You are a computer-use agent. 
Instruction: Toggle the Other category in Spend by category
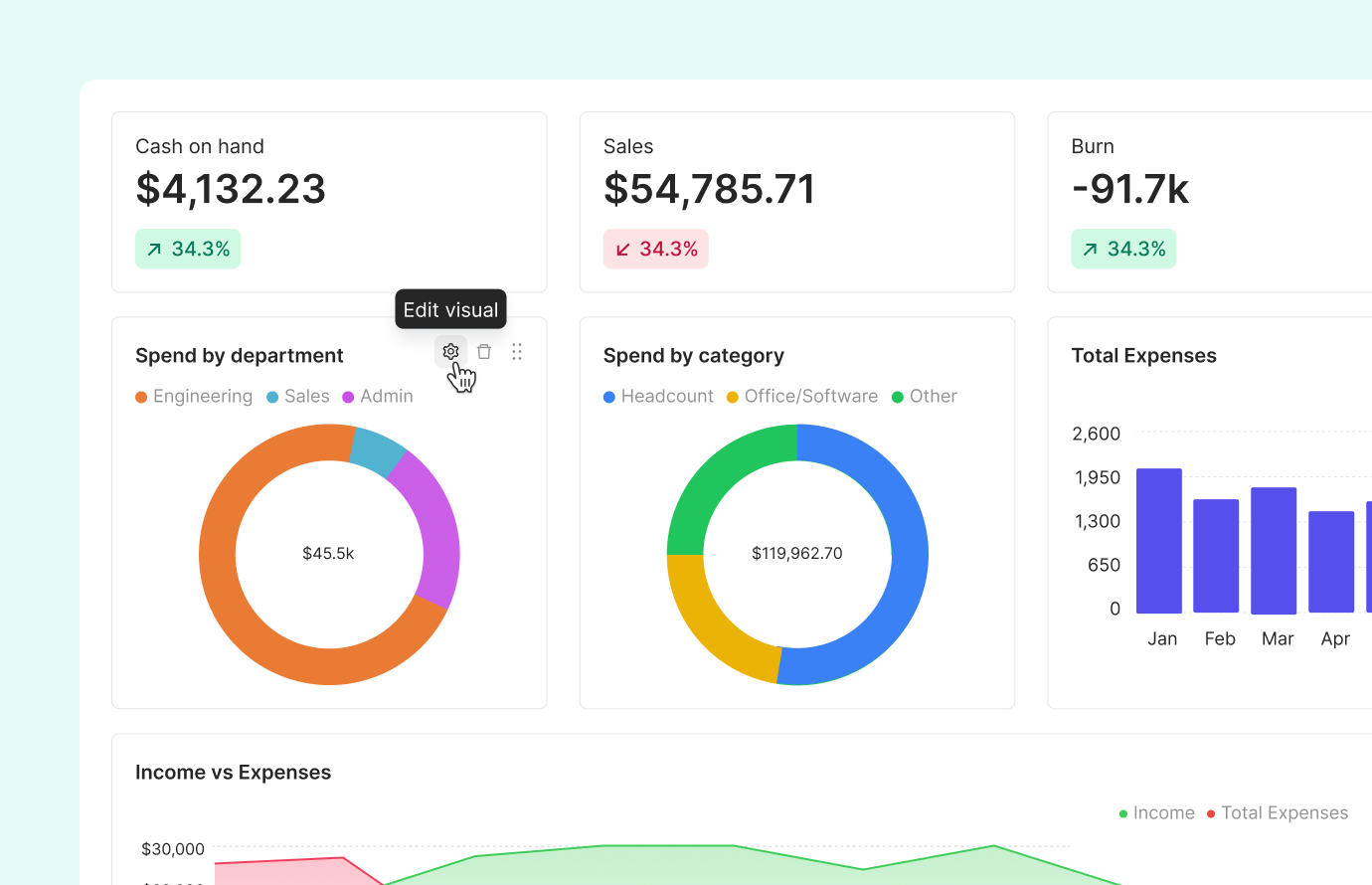tap(924, 396)
